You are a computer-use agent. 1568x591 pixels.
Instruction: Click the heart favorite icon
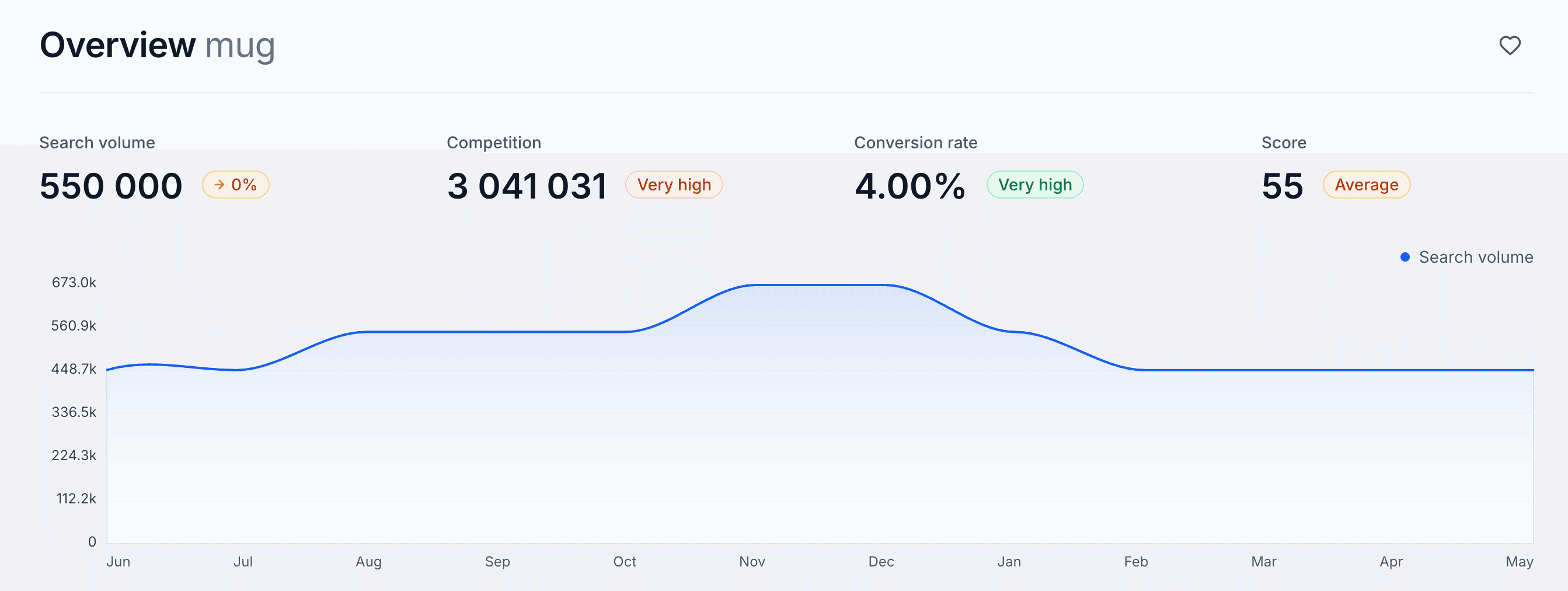1509,46
